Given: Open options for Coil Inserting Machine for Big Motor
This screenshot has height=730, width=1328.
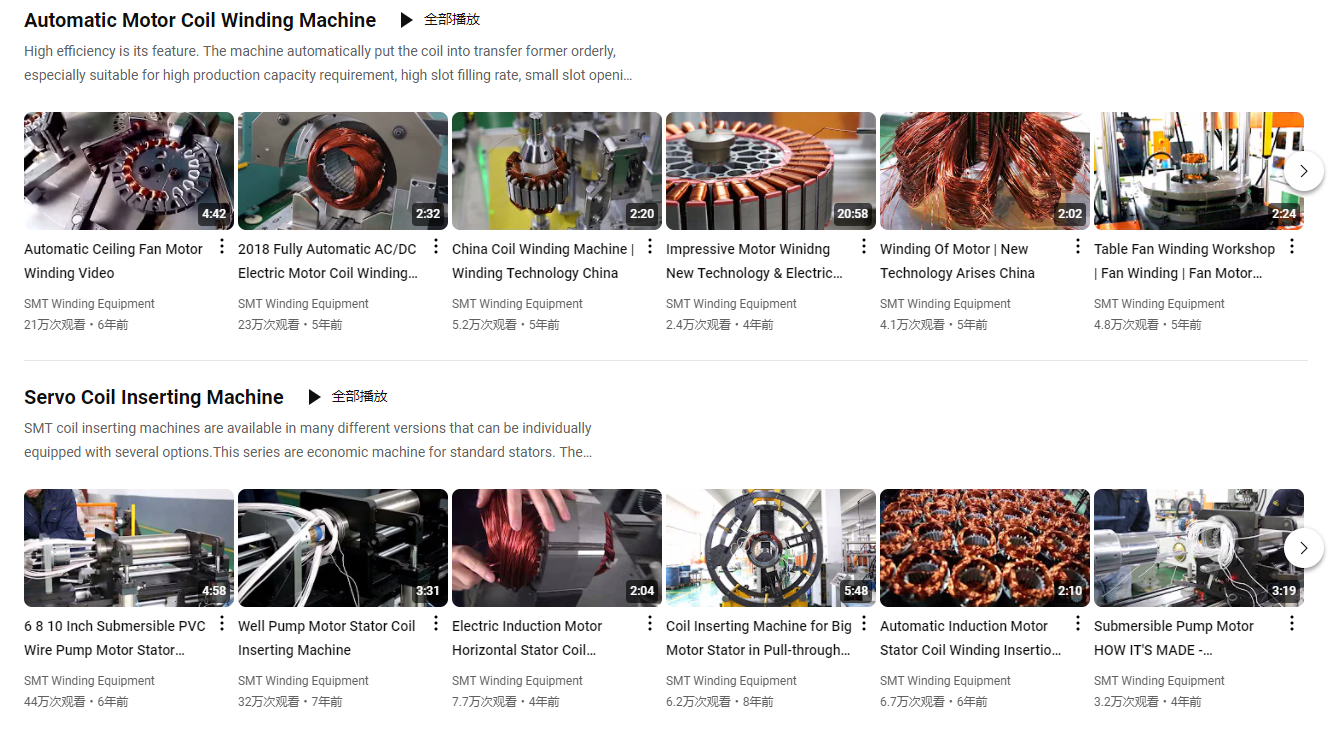Looking at the screenshot, I should tap(864, 624).
